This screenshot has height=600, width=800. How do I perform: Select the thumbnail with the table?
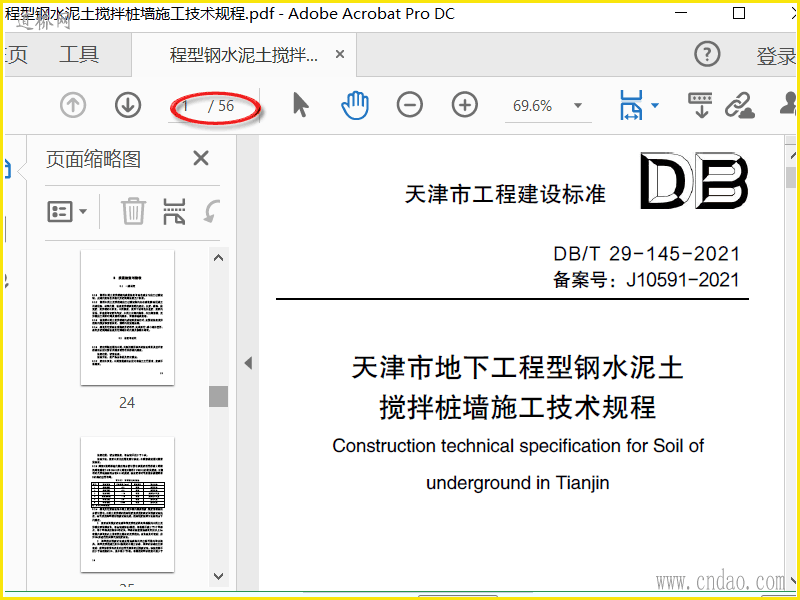tap(128, 505)
